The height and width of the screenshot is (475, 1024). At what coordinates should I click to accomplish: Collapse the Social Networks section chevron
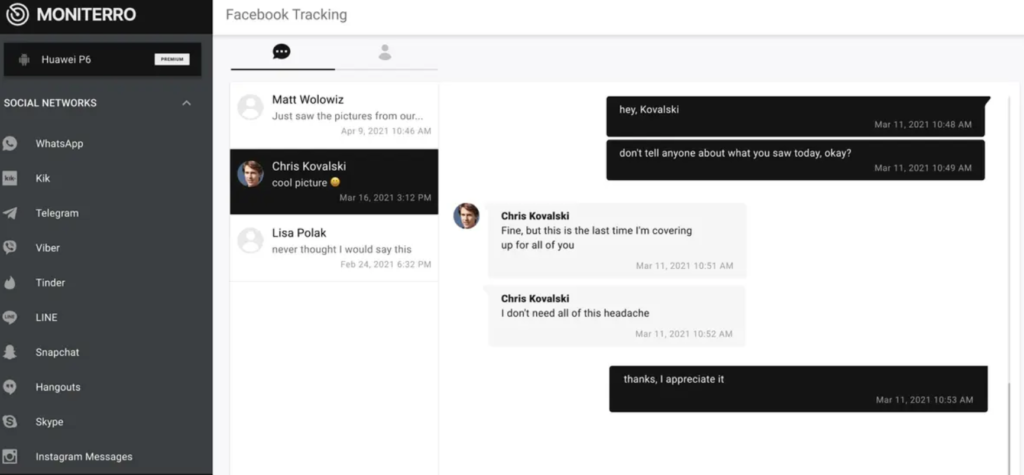[x=186, y=103]
